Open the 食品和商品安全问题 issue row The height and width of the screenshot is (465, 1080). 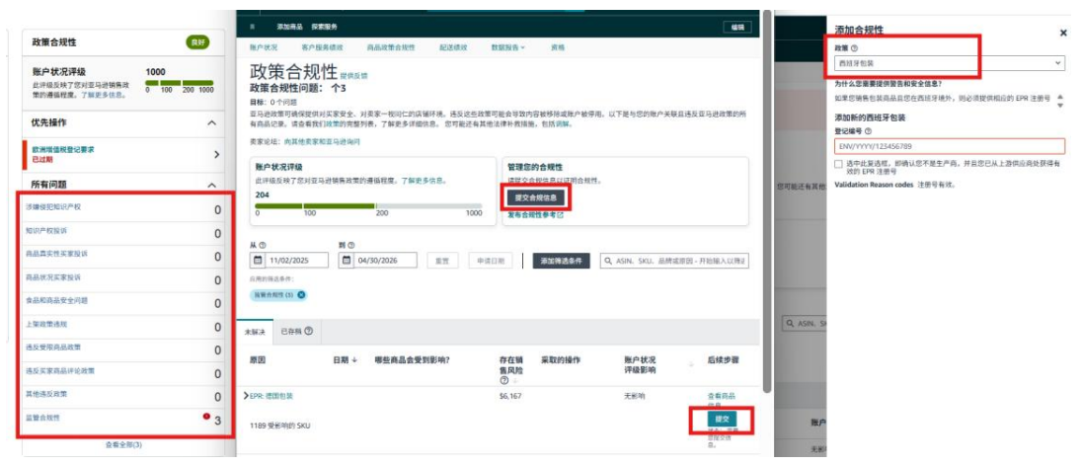tap(123, 302)
